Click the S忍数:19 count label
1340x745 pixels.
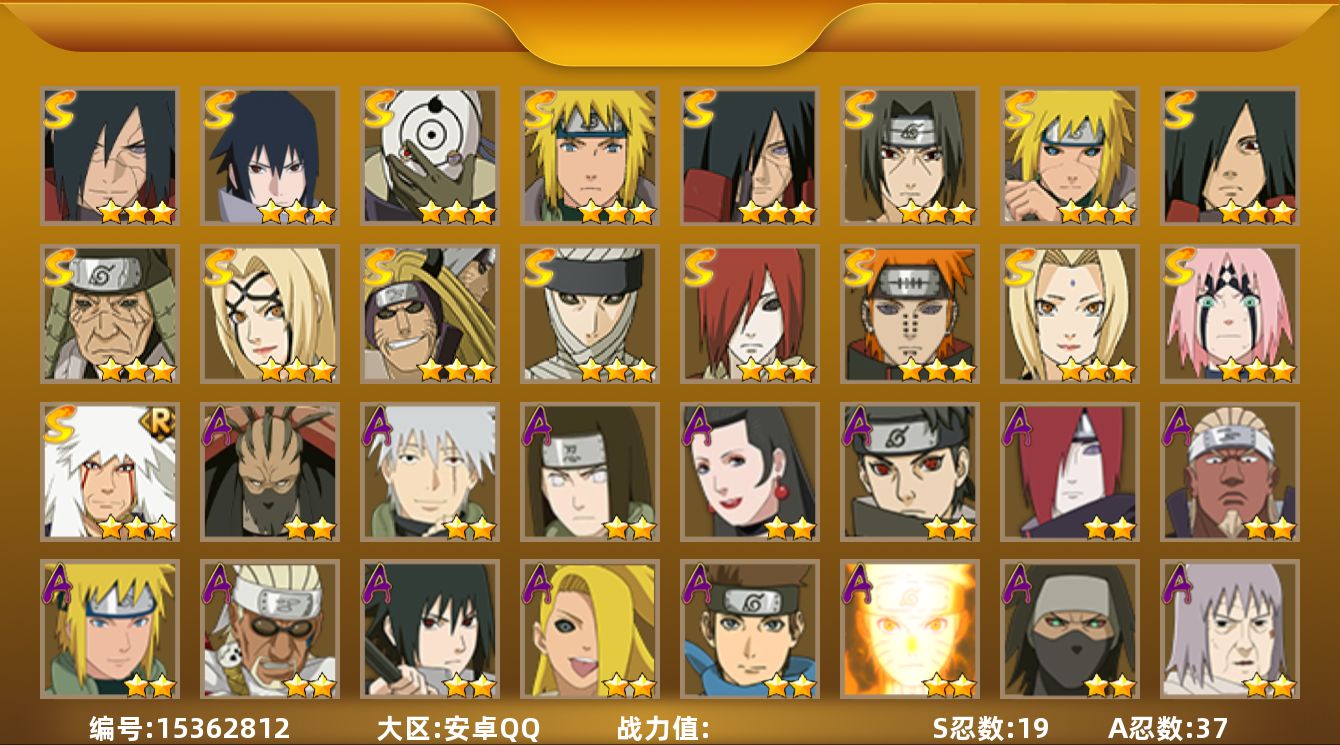[990, 727]
